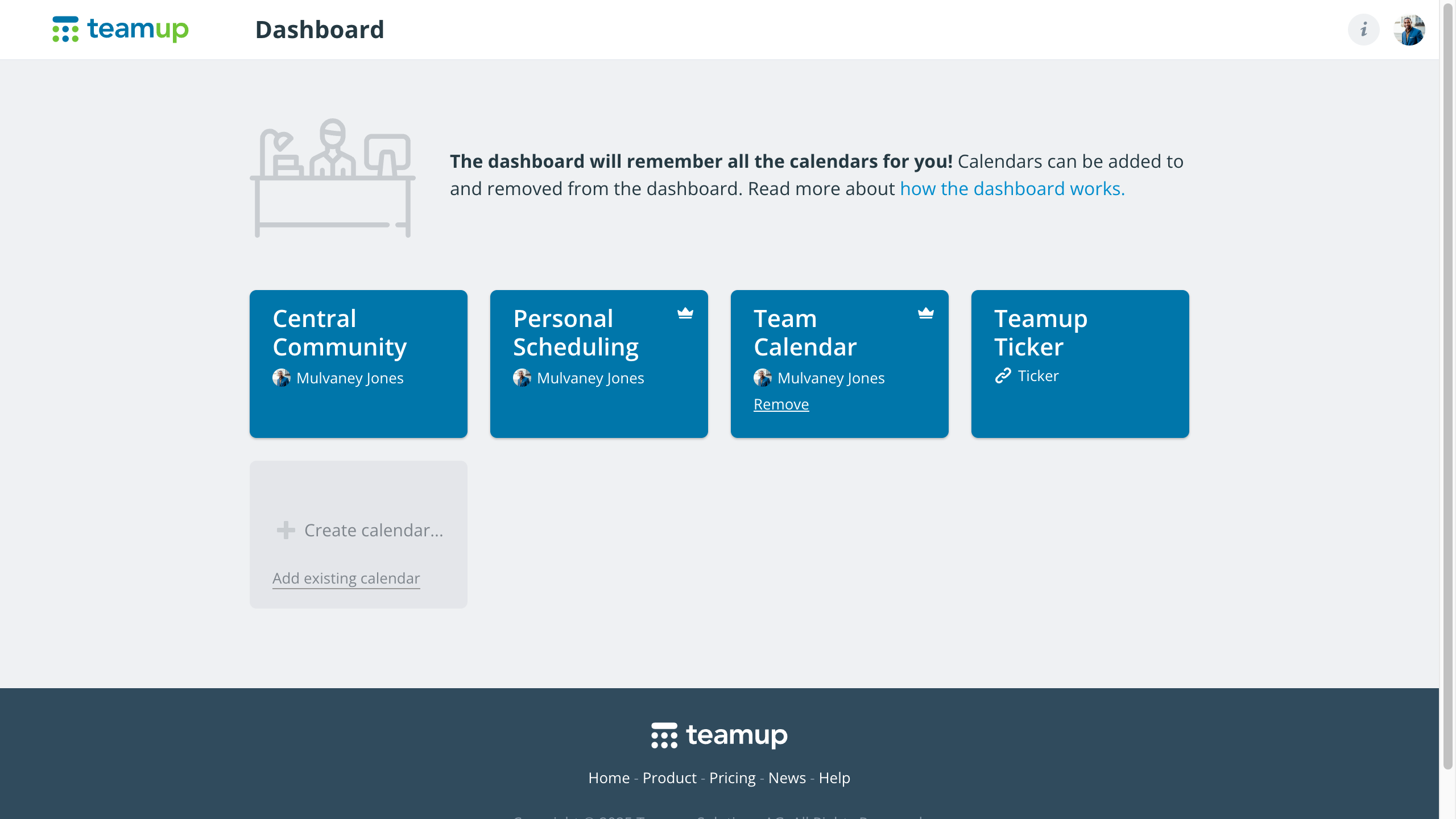Open the Central Community calendar
Viewport: 1456px width, 819px height.
(x=340, y=333)
